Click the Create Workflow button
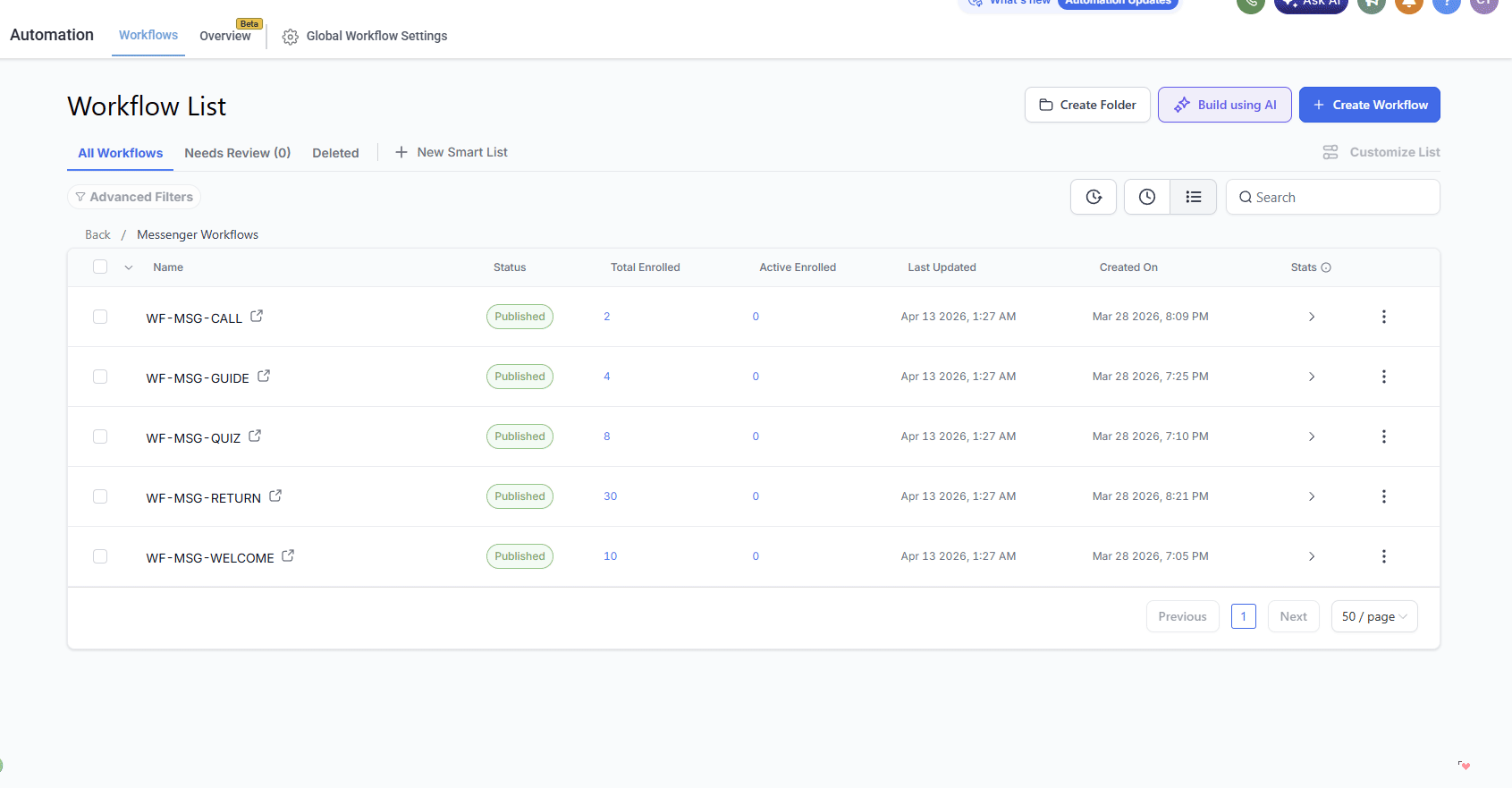The height and width of the screenshot is (788, 1512). coord(1370,105)
